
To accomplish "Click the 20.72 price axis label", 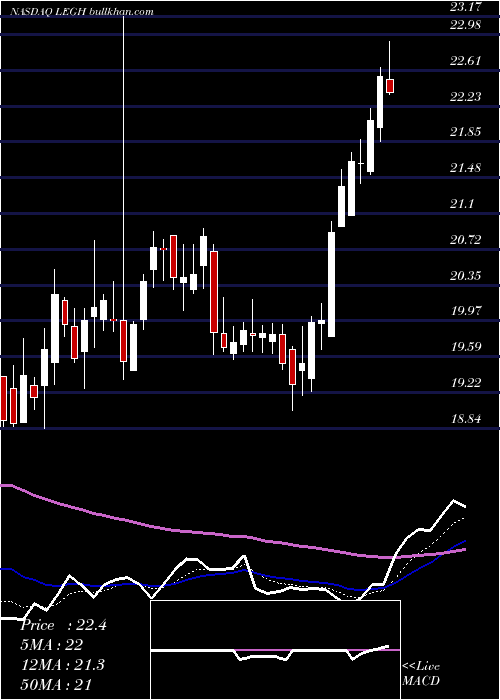I will click(x=465, y=240).
